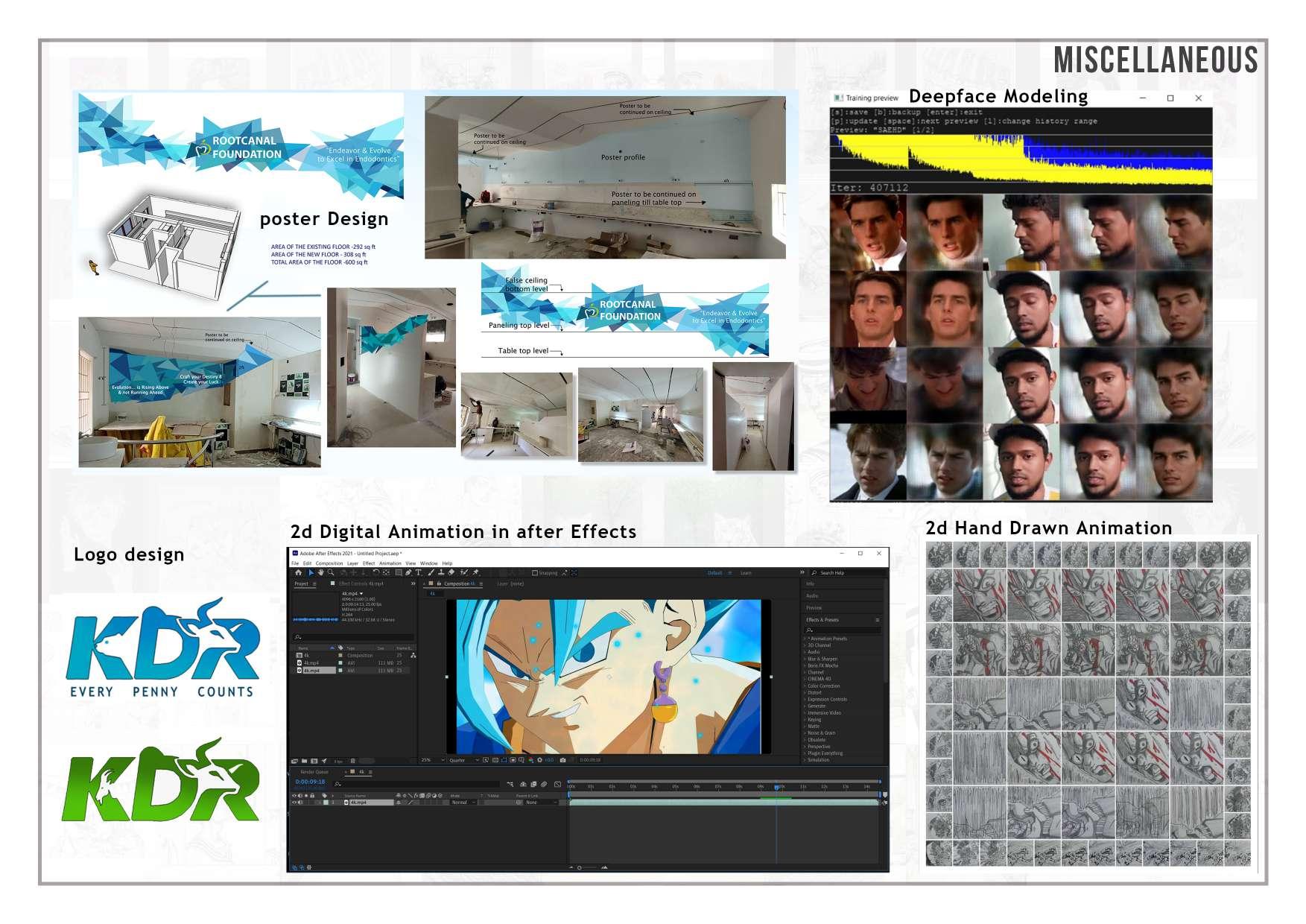Select the Pen tool

408,573
